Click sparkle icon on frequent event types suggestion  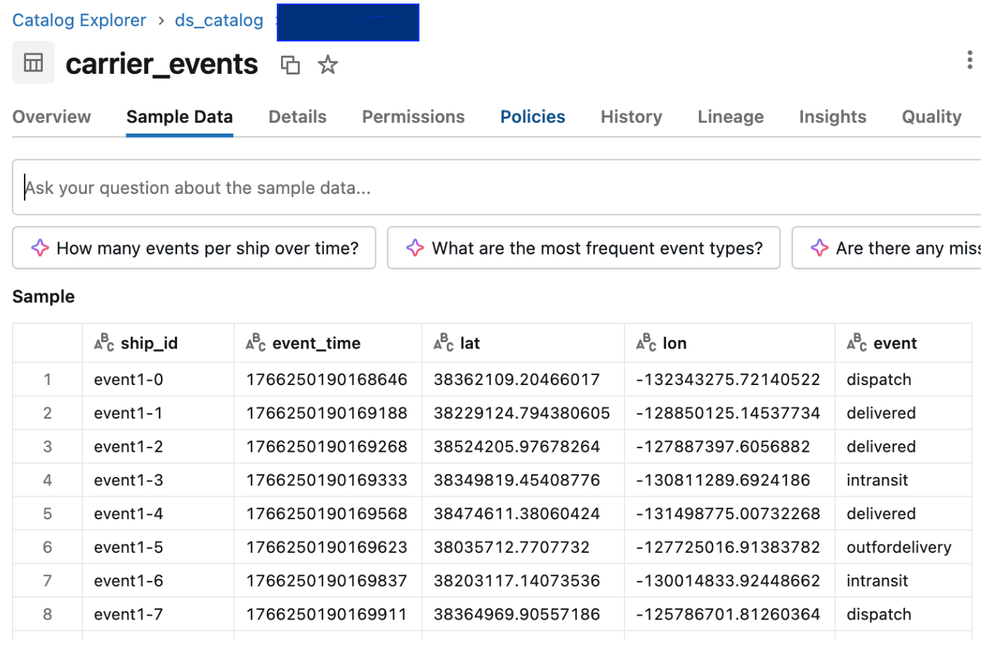(415, 248)
